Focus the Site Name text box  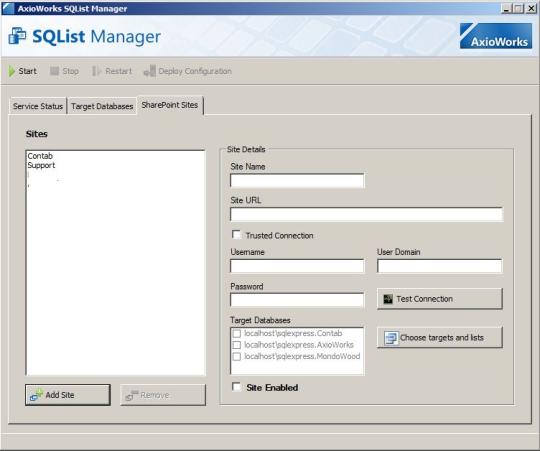[x=297, y=180]
